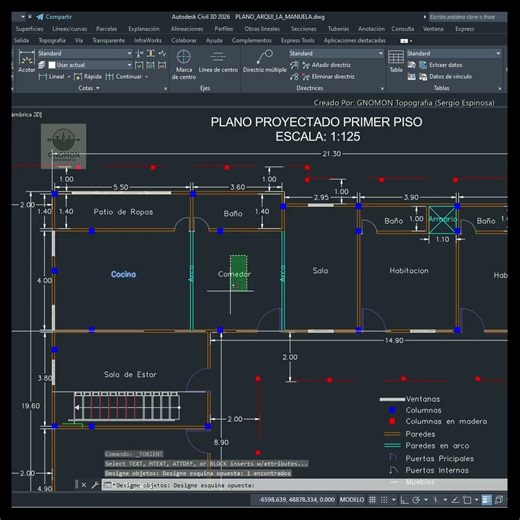The image size is (520, 520).
Task: Open the Superficies menu
Action: [29, 29]
